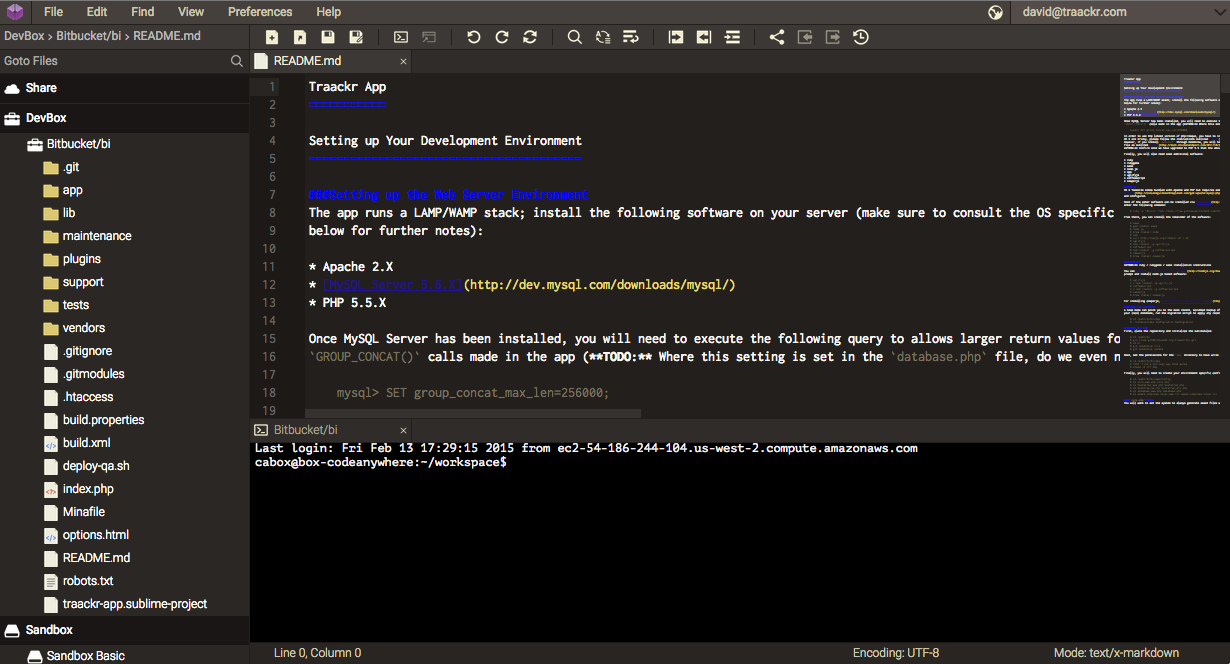Image resolution: width=1230 pixels, height=664 pixels.
Task: Open traackr-app.sublime-project file
Action: (x=124, y=604)
